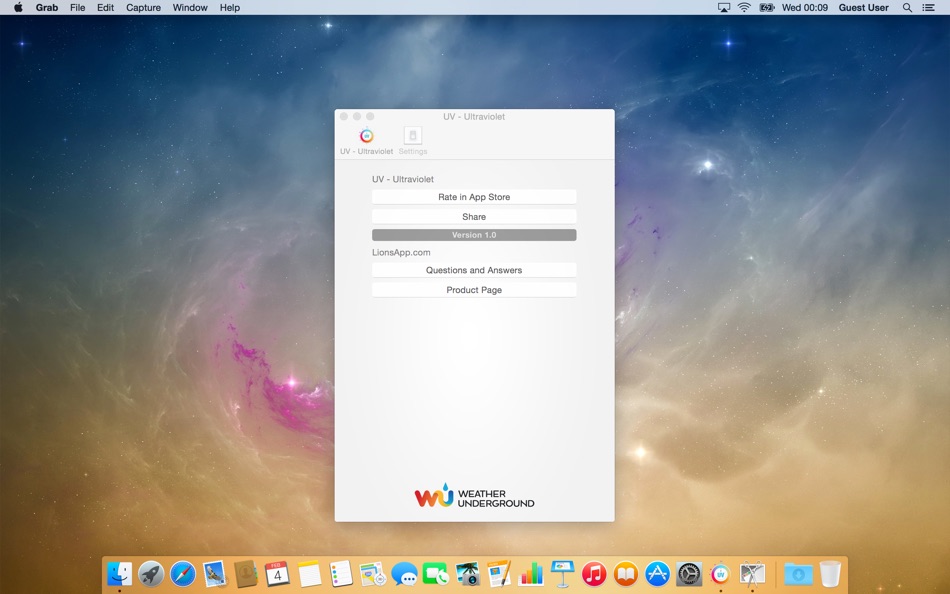Open iTunes from the Dock
The height and width of the screenshot is (594, 950).
click(593, 574)
